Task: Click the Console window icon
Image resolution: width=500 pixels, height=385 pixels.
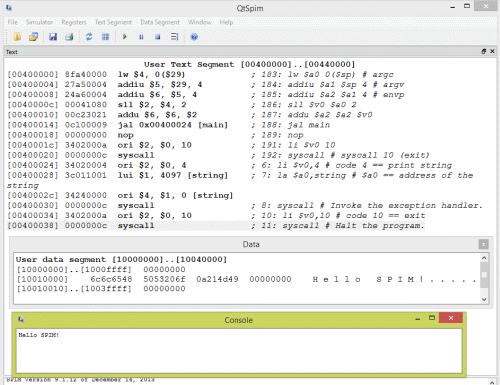Action: (21, 319)
